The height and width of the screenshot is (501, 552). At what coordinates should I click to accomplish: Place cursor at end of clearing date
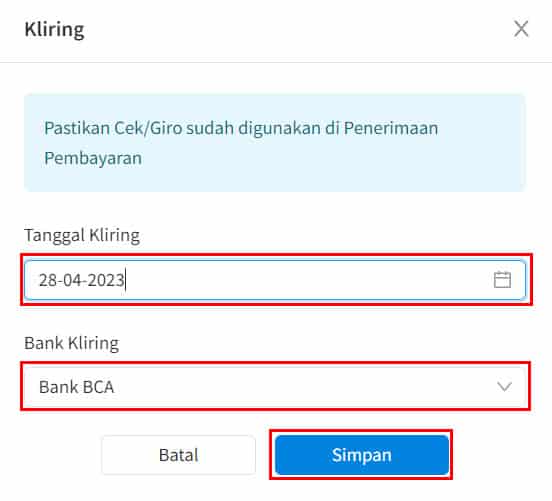(x=125, y=280)
